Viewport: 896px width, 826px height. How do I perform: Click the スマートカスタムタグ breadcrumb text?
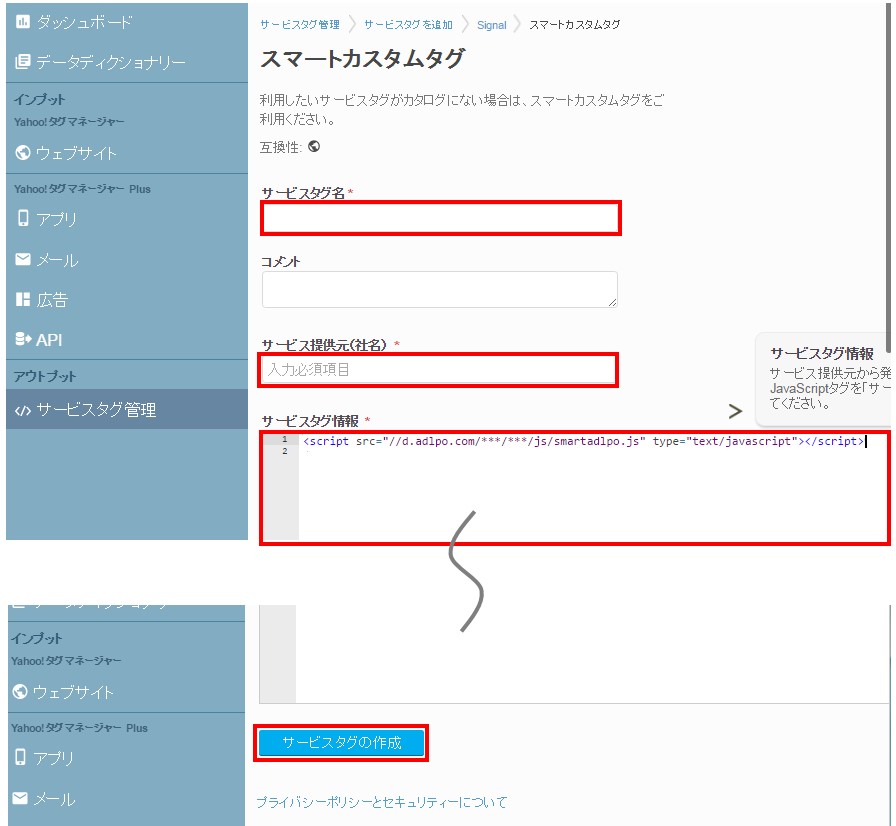point(574,25)
